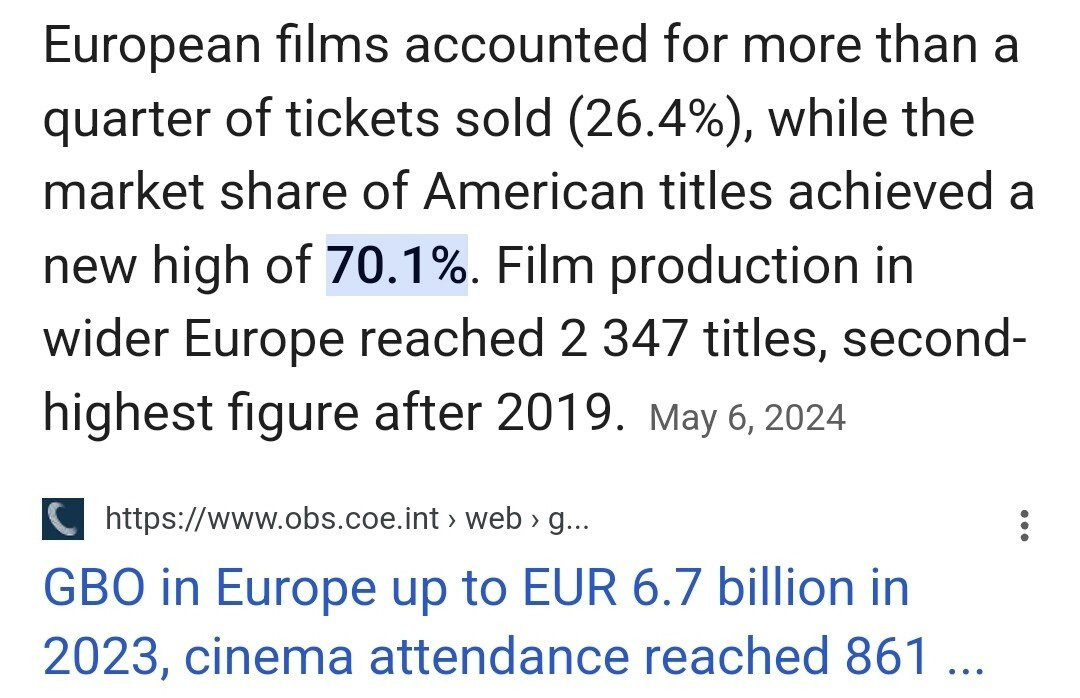The width and height of the screenshot is (1080, 698).
Task: Click the https://www.obs.coe.int URL
Action: 271,519
